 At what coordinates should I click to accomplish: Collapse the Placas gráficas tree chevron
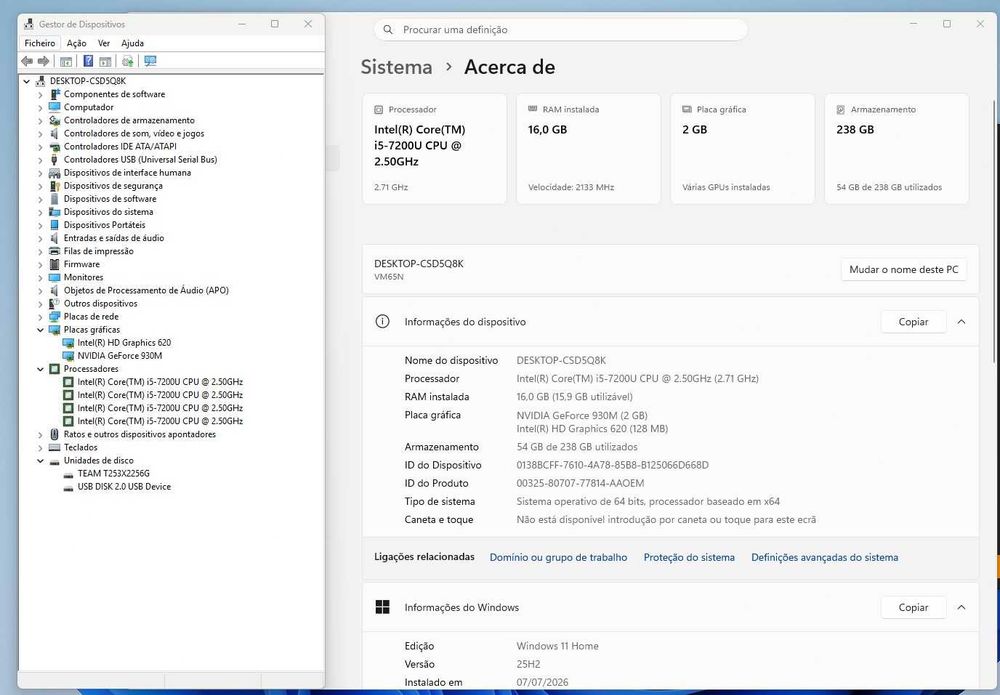[x=40, y=330]
